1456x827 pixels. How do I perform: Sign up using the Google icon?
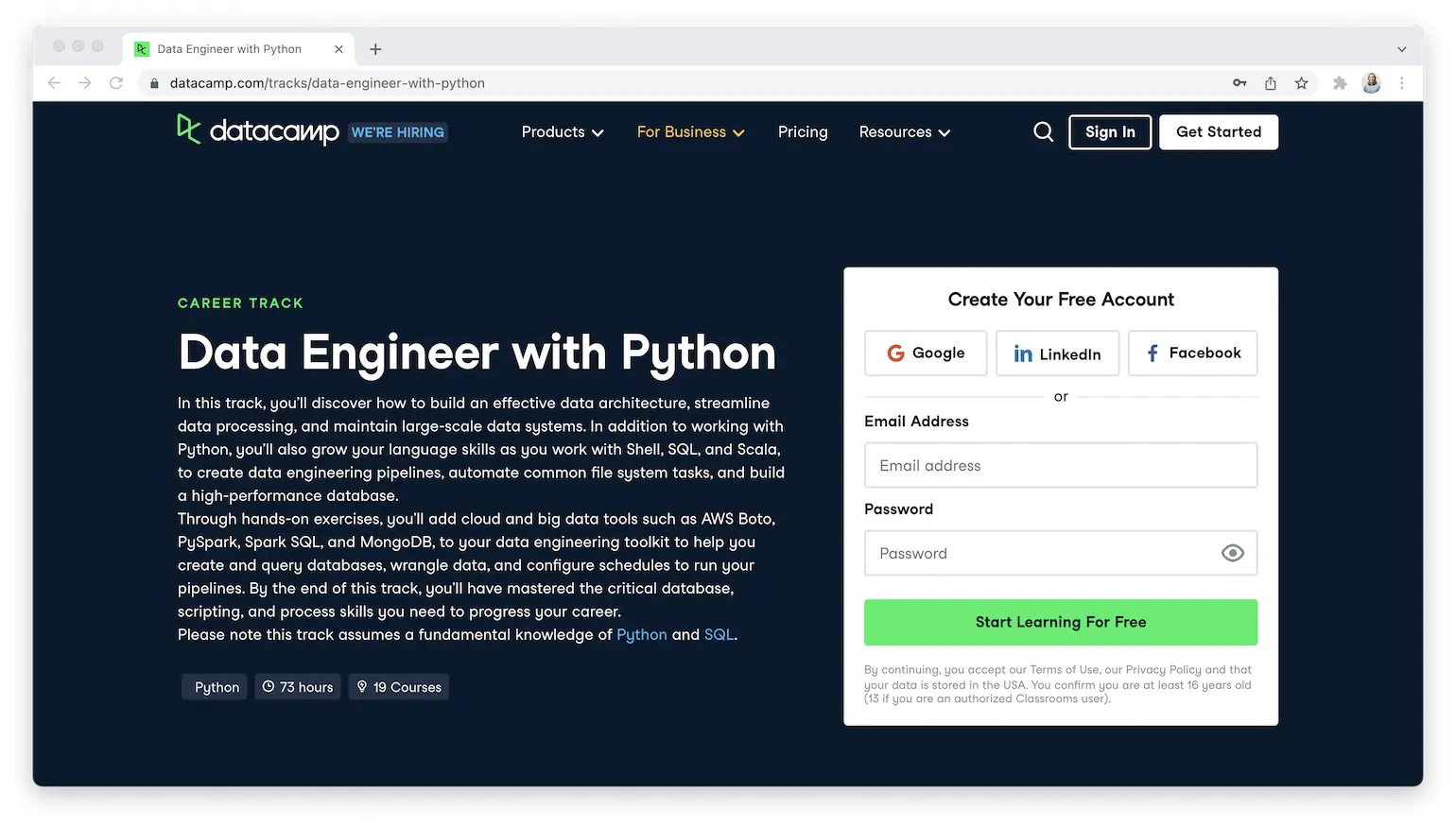(895, 353)
